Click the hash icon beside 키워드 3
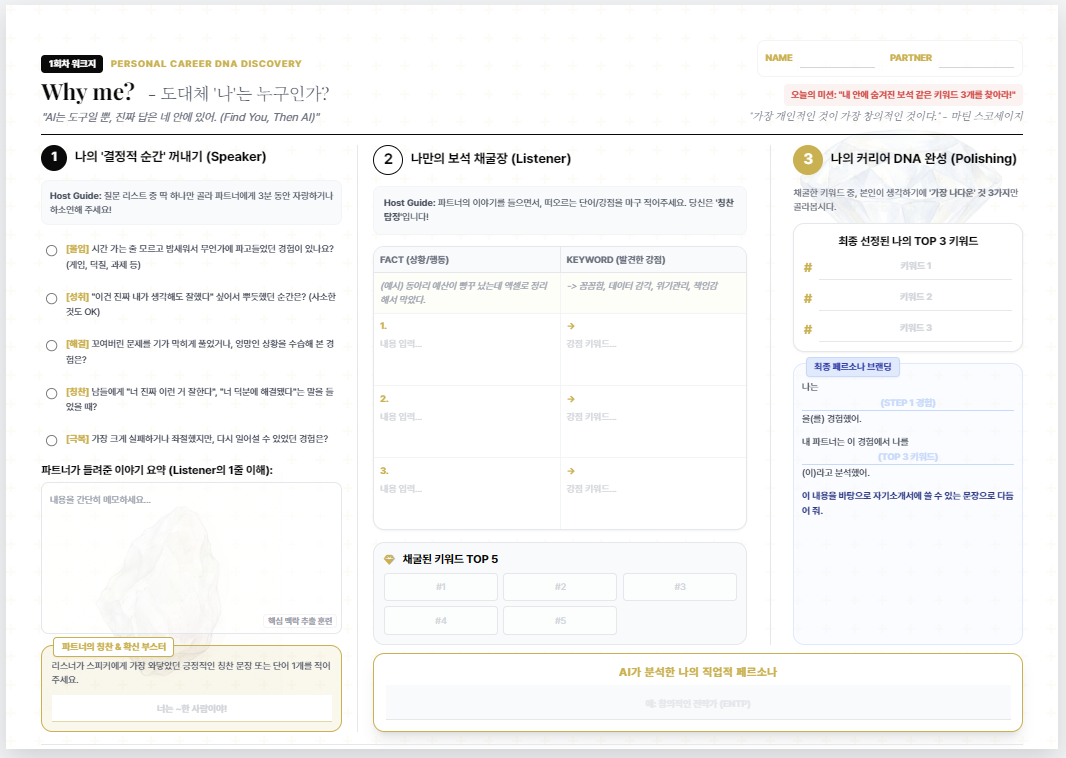 click(x=810, y=329)
